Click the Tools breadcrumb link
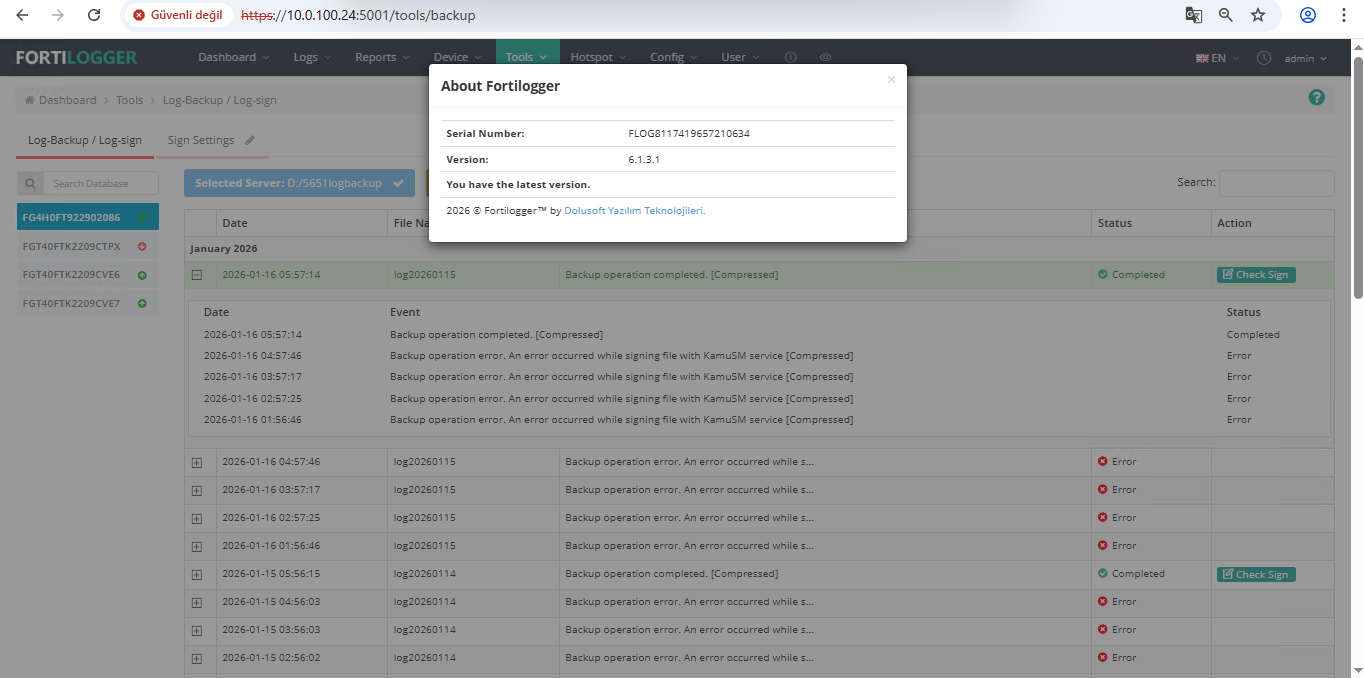This screenshot has width=1364, height=678. tap(130, 100)
